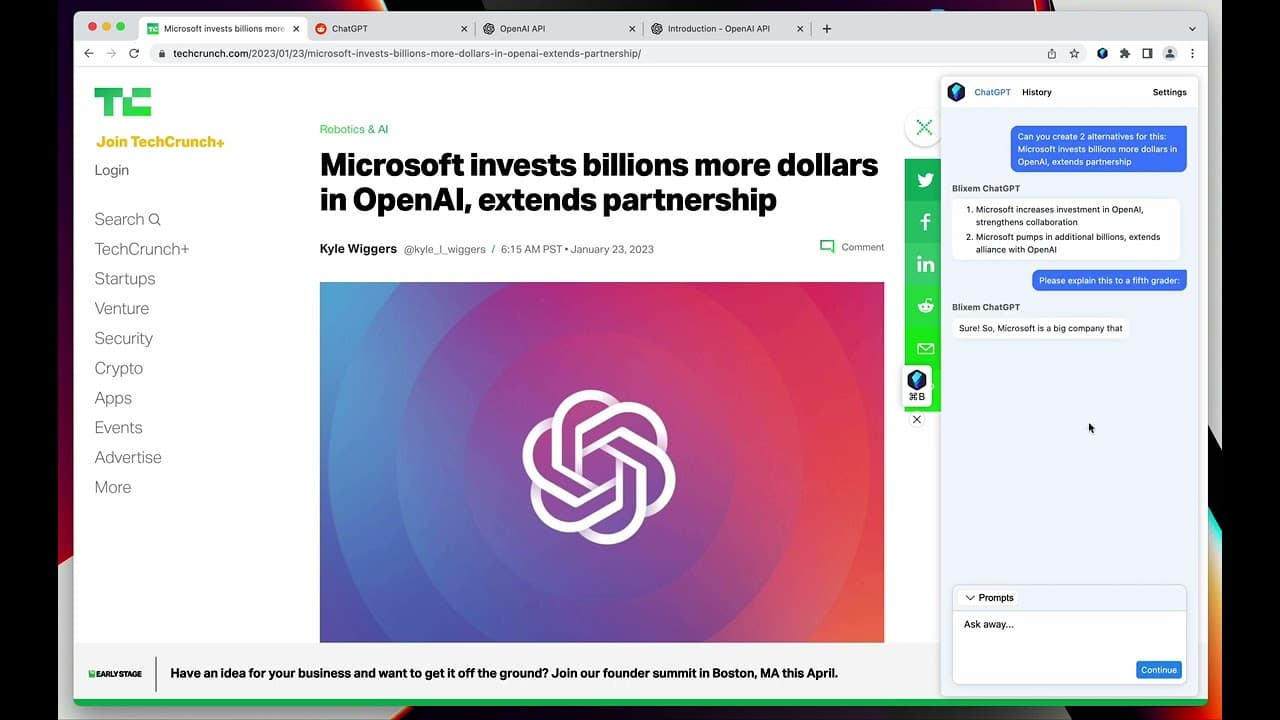Open the Crypto section
1280x720 pixels.
(119, 368)
